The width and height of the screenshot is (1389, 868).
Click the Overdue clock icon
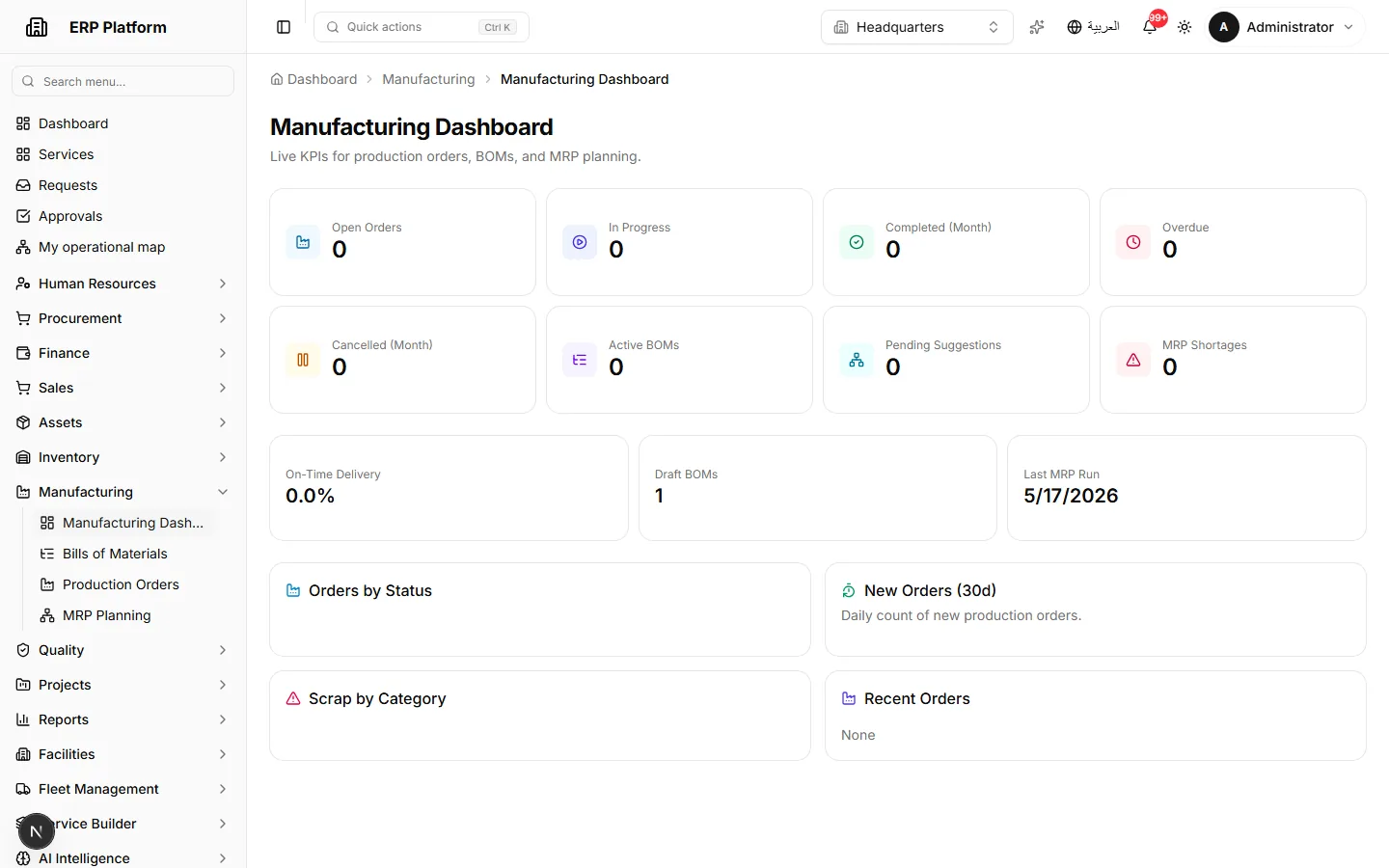pyautogui.click(x=1133, y=242)
